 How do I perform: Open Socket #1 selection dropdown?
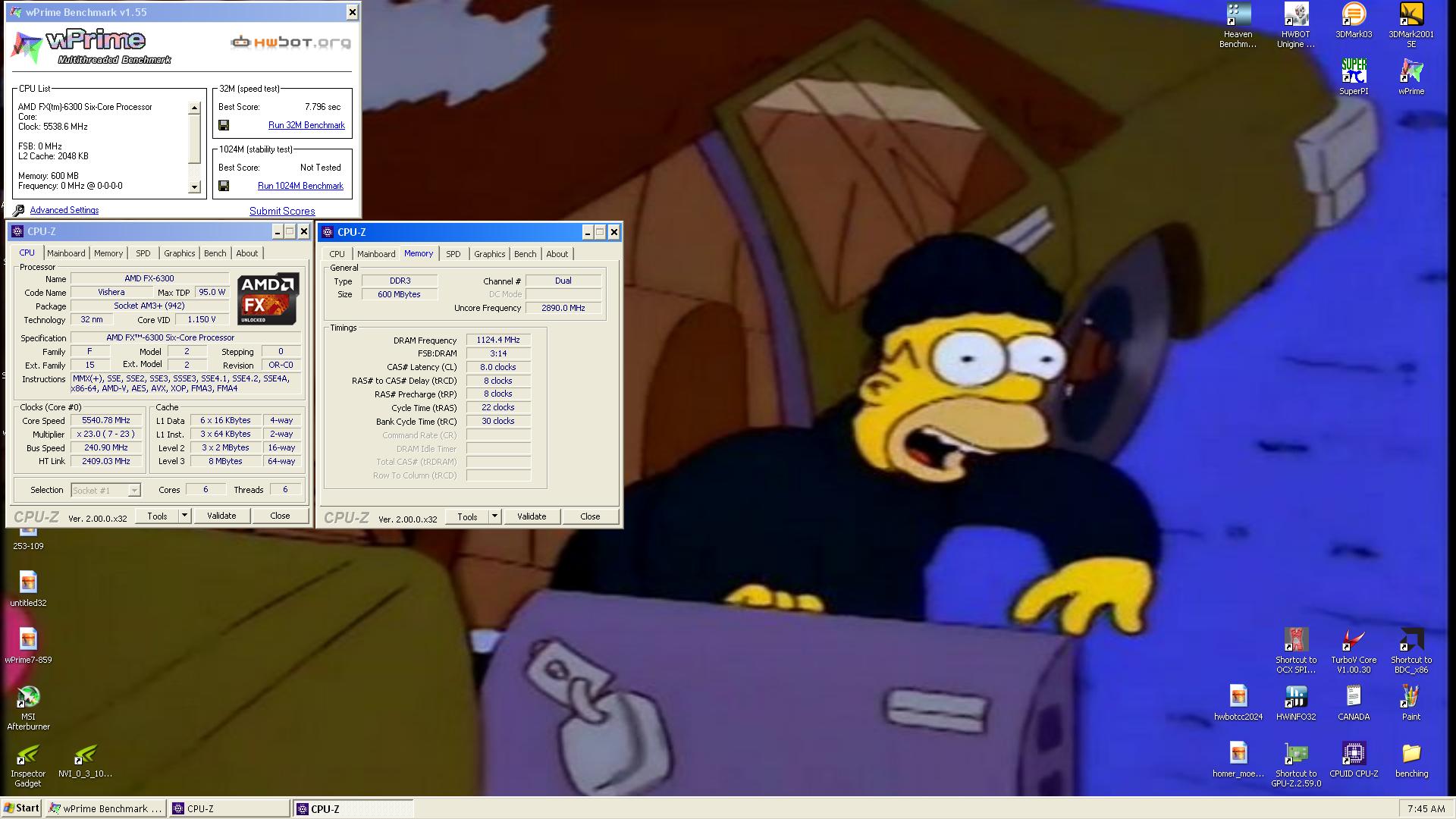[x=105, y=490]
